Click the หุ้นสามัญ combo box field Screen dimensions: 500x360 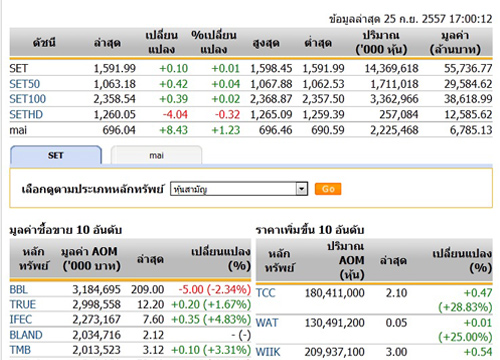(x=239, y=189)
